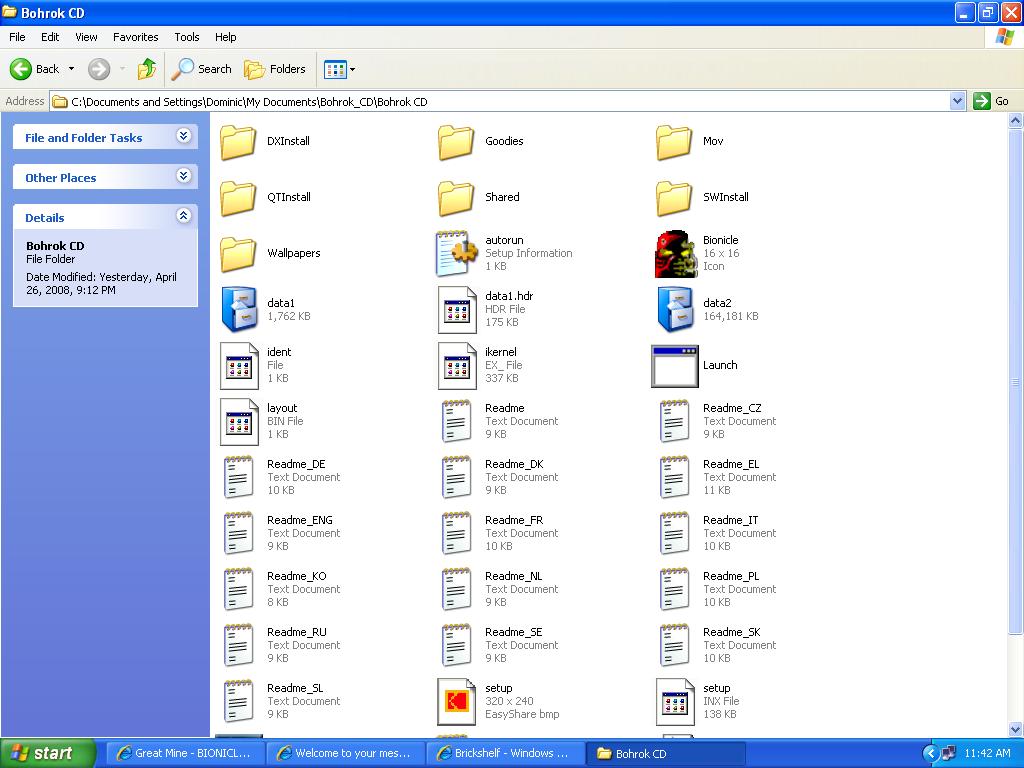Click the Up folder toolbar icon

click(147, 69)
